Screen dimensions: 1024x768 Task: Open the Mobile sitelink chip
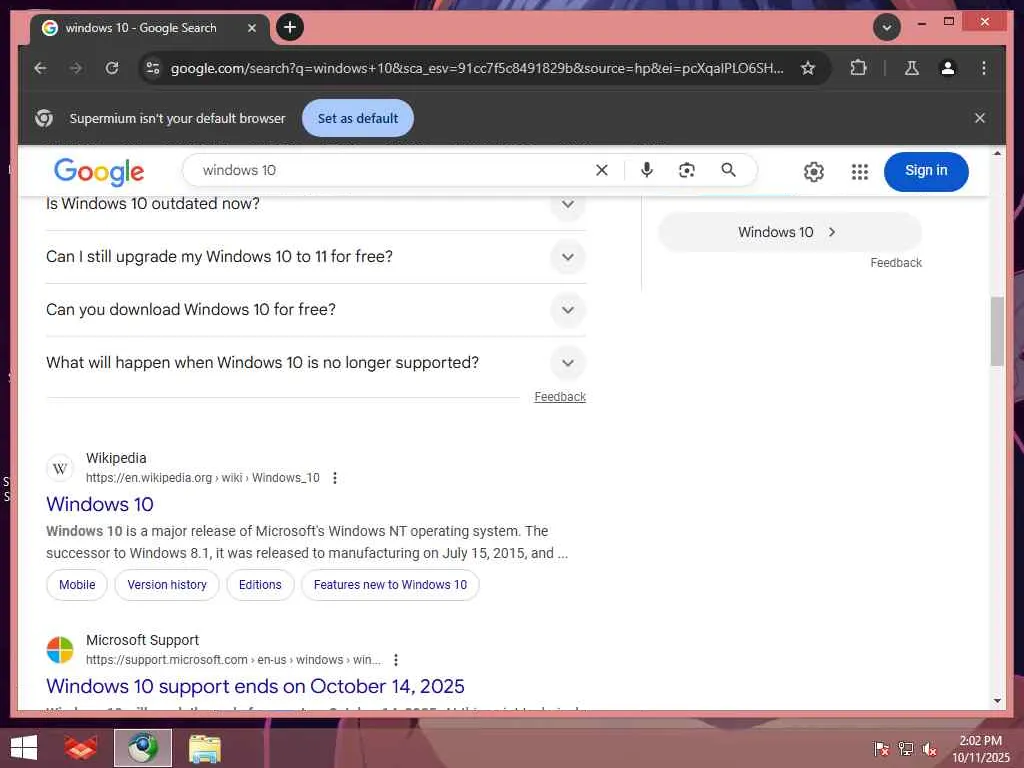(77, 585)
